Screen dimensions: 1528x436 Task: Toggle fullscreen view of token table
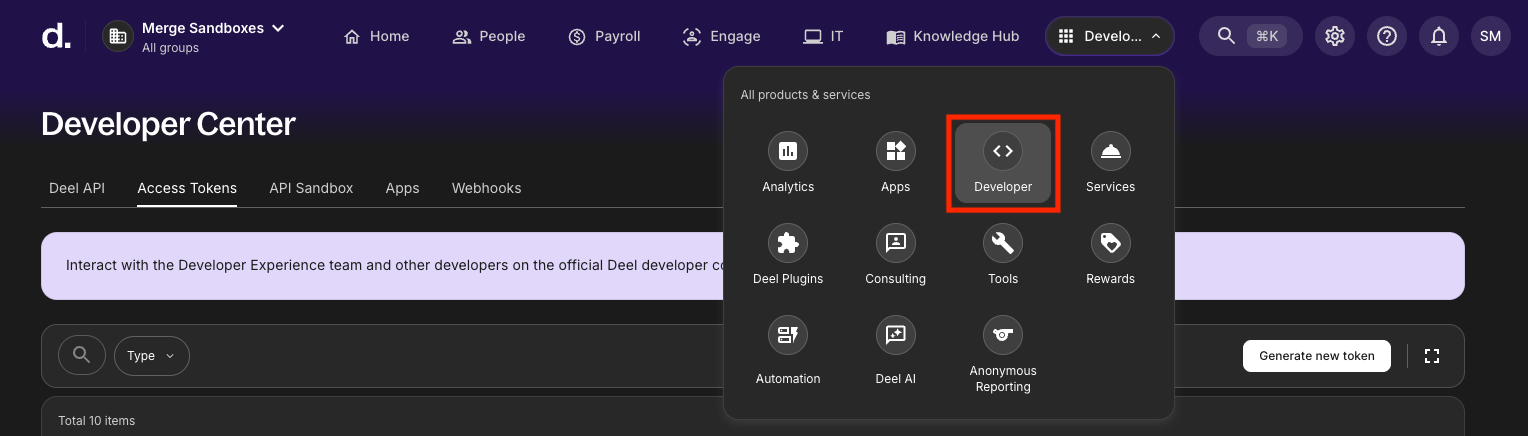[1431, 356]
